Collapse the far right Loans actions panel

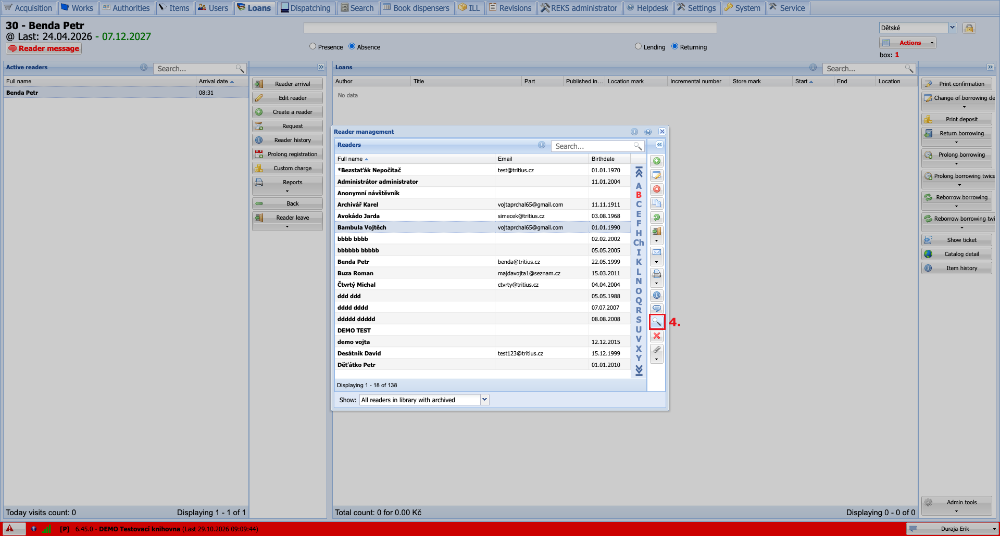point(990,67)
